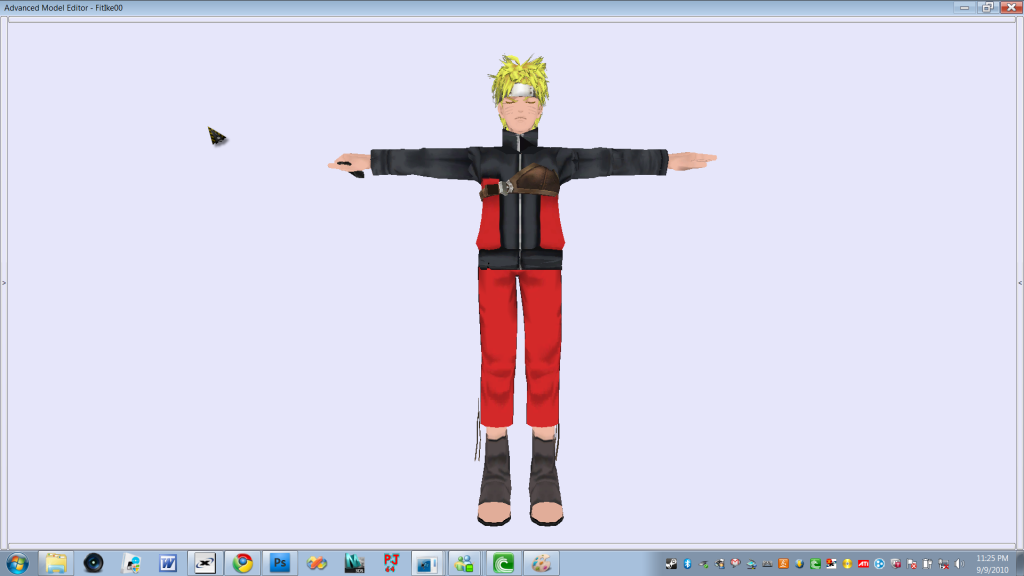Restore down the Advanced Model Editor window
The height and width of the screenshot is (576, 1024).
coord(987,7)
